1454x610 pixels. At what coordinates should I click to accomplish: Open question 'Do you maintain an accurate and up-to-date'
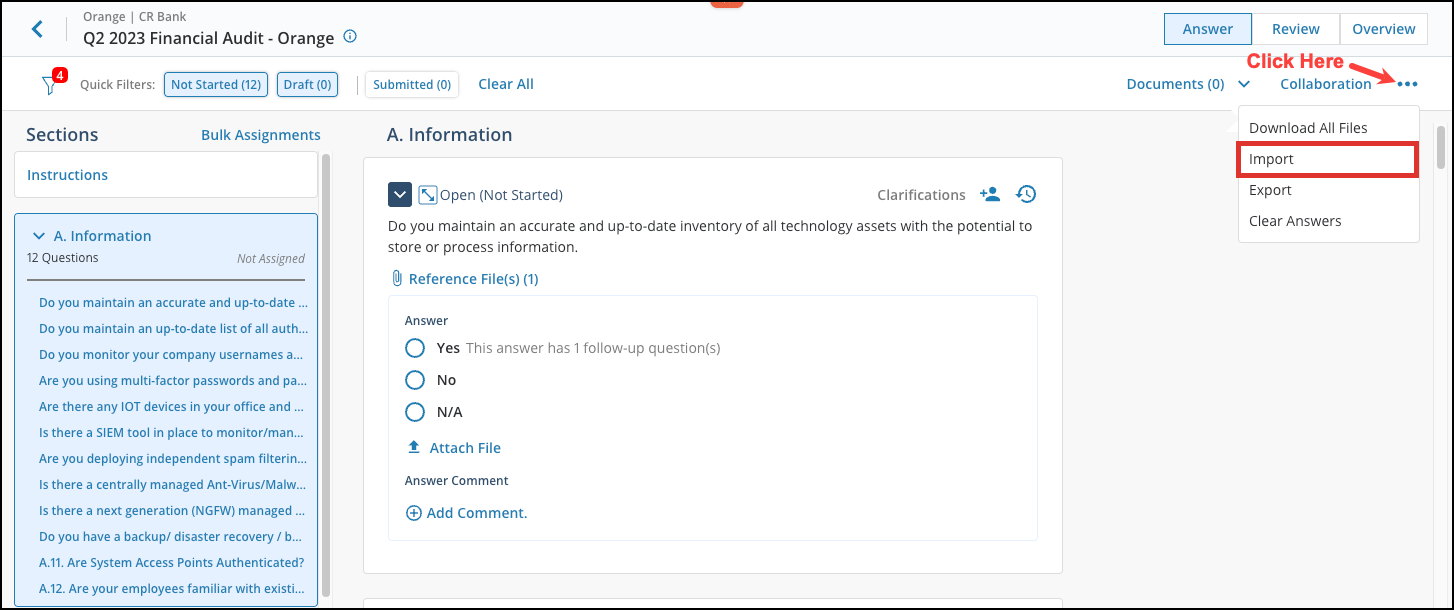[173, 302]
